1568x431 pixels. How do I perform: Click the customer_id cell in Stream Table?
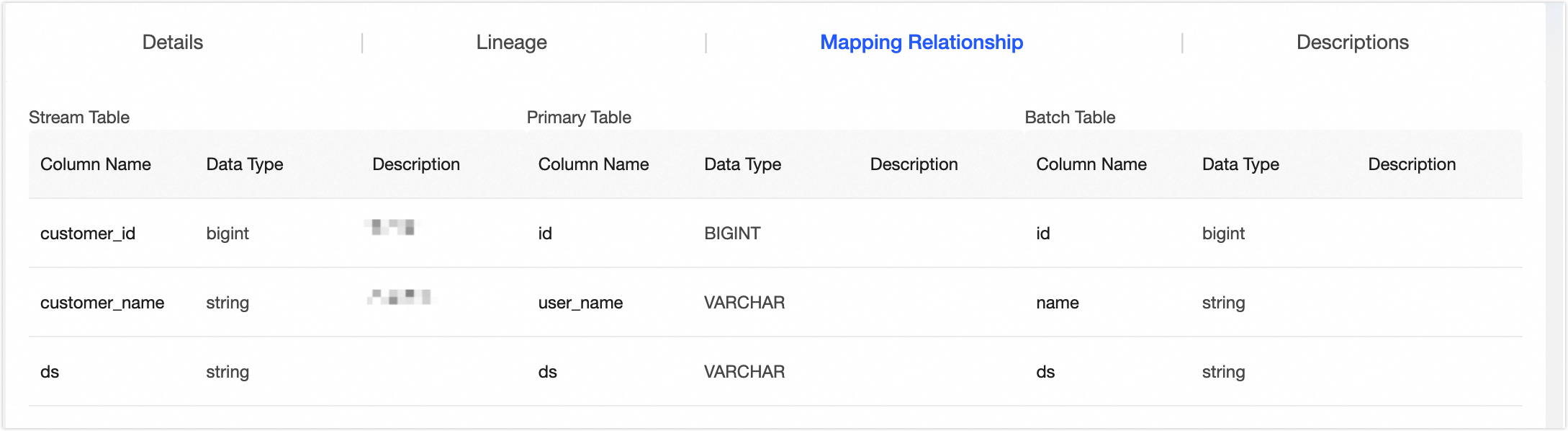pos(88,234)
